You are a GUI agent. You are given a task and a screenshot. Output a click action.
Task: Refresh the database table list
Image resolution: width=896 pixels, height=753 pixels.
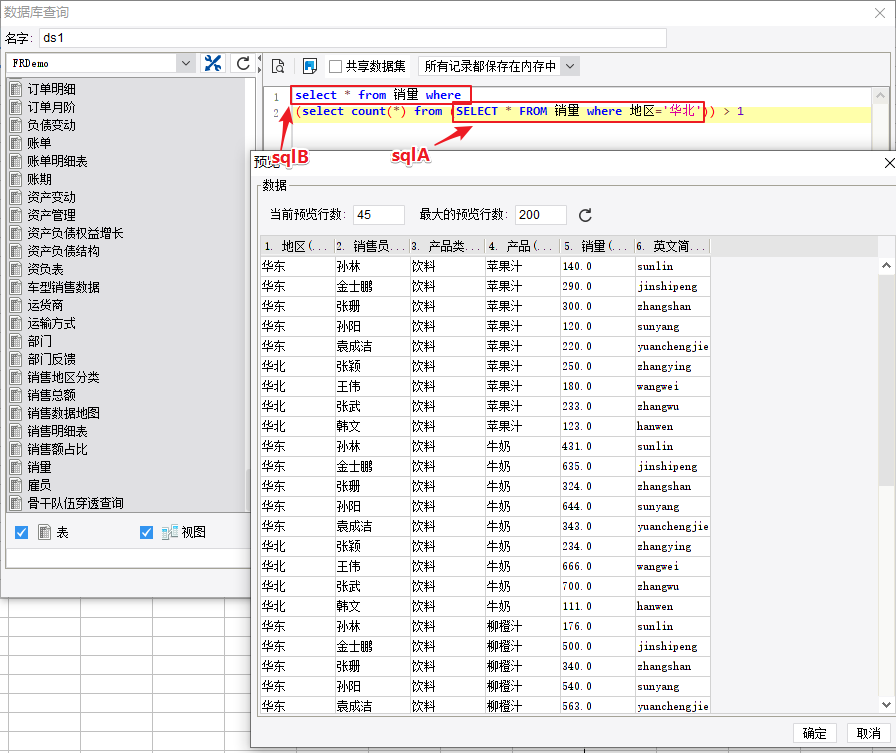[242, 63]
